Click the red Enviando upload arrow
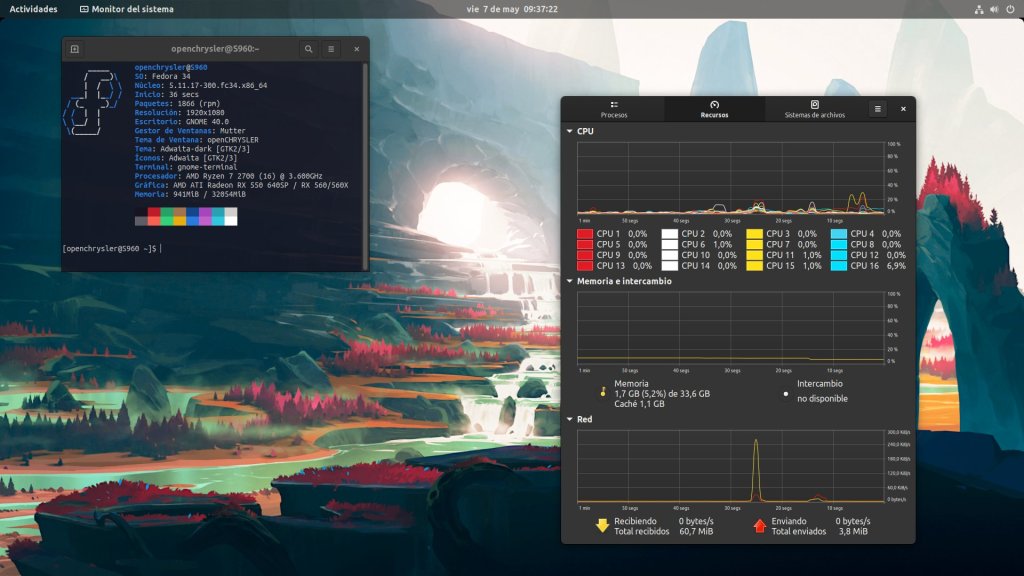Image resolution: width=1024 pixels, height=576 pixels. (x=759, y=526)
